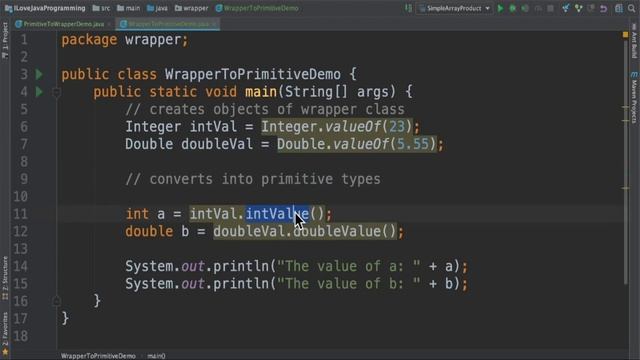The image size is (640, 360).
Task: Click the class name WrapperToPrimitiveDemo on line 3
Action: click(x=253, y=74)
